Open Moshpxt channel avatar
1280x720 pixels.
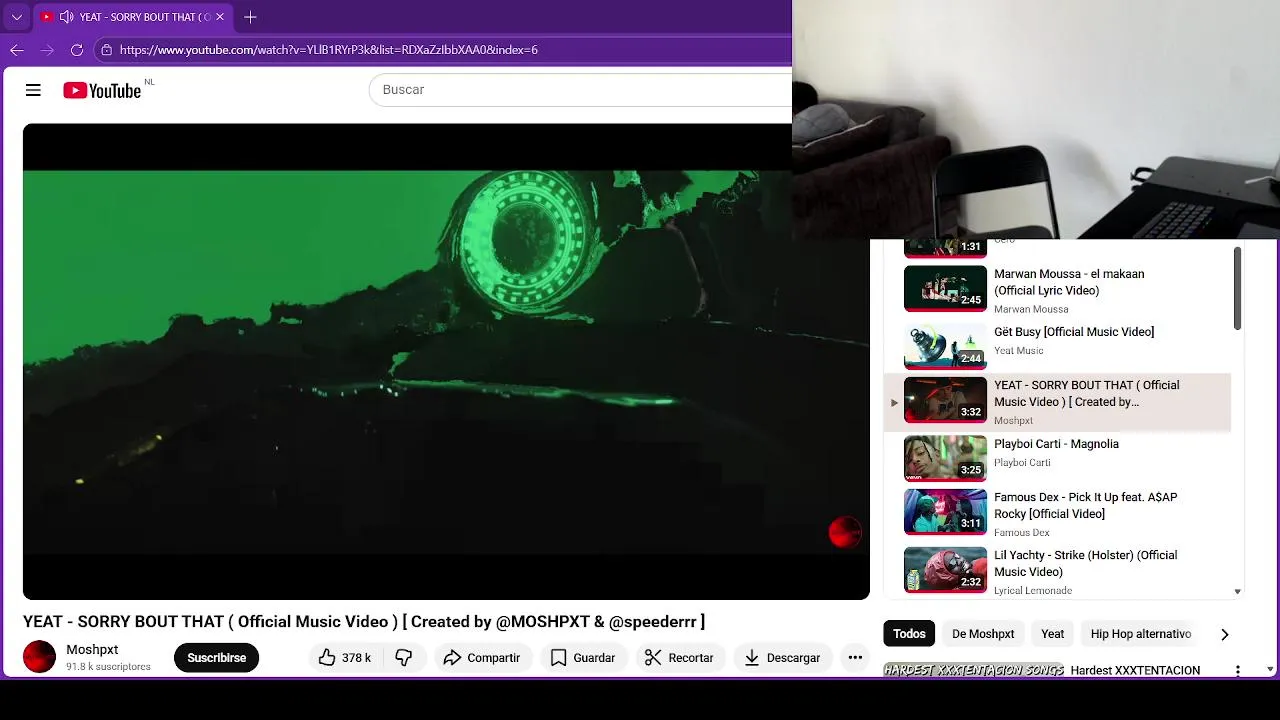pos(39,657)
